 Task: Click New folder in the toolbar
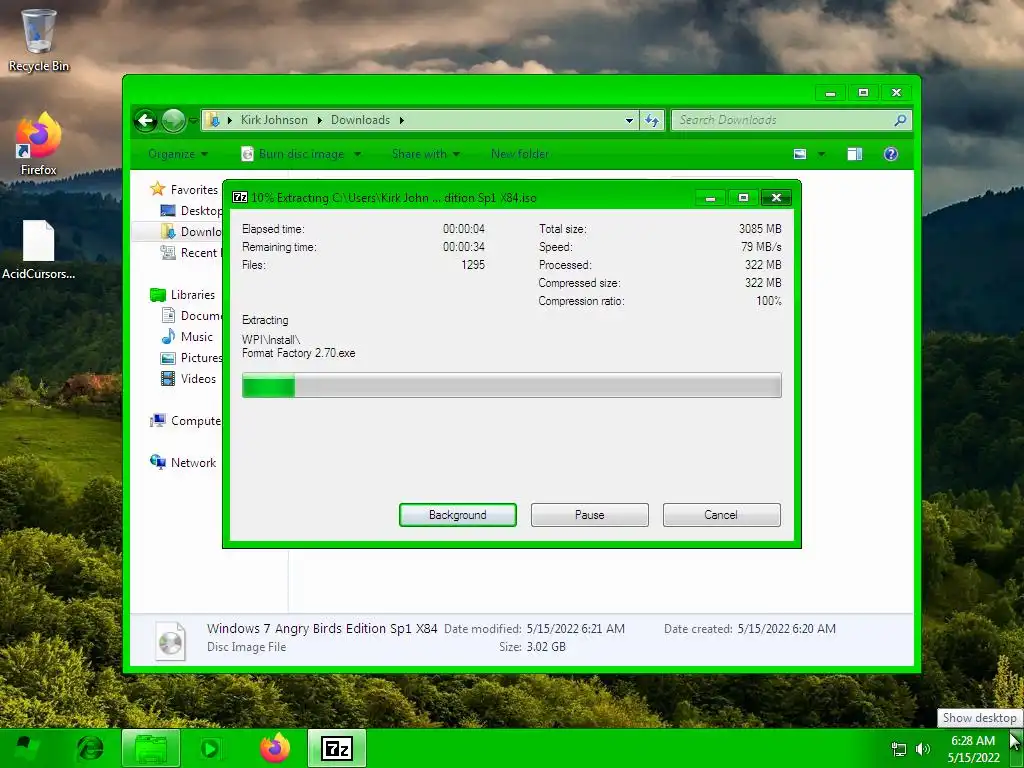tap(520, 154)
